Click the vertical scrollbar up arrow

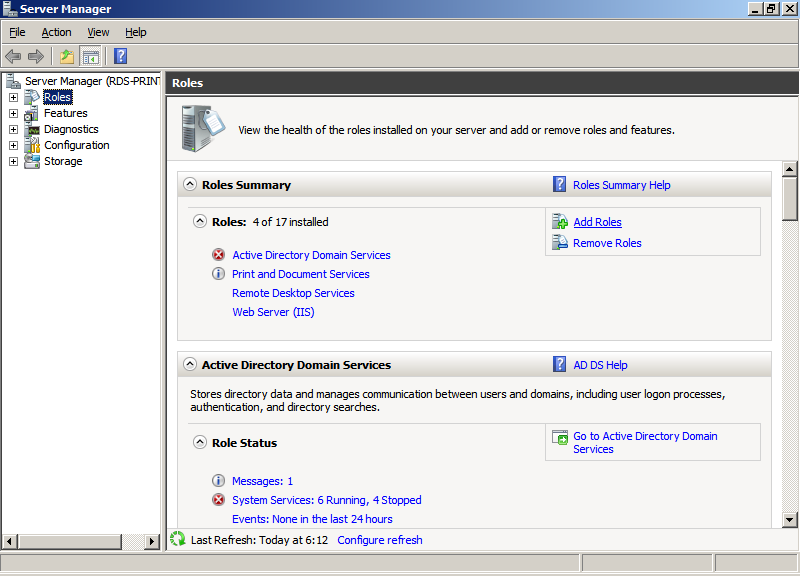(789, 169)
